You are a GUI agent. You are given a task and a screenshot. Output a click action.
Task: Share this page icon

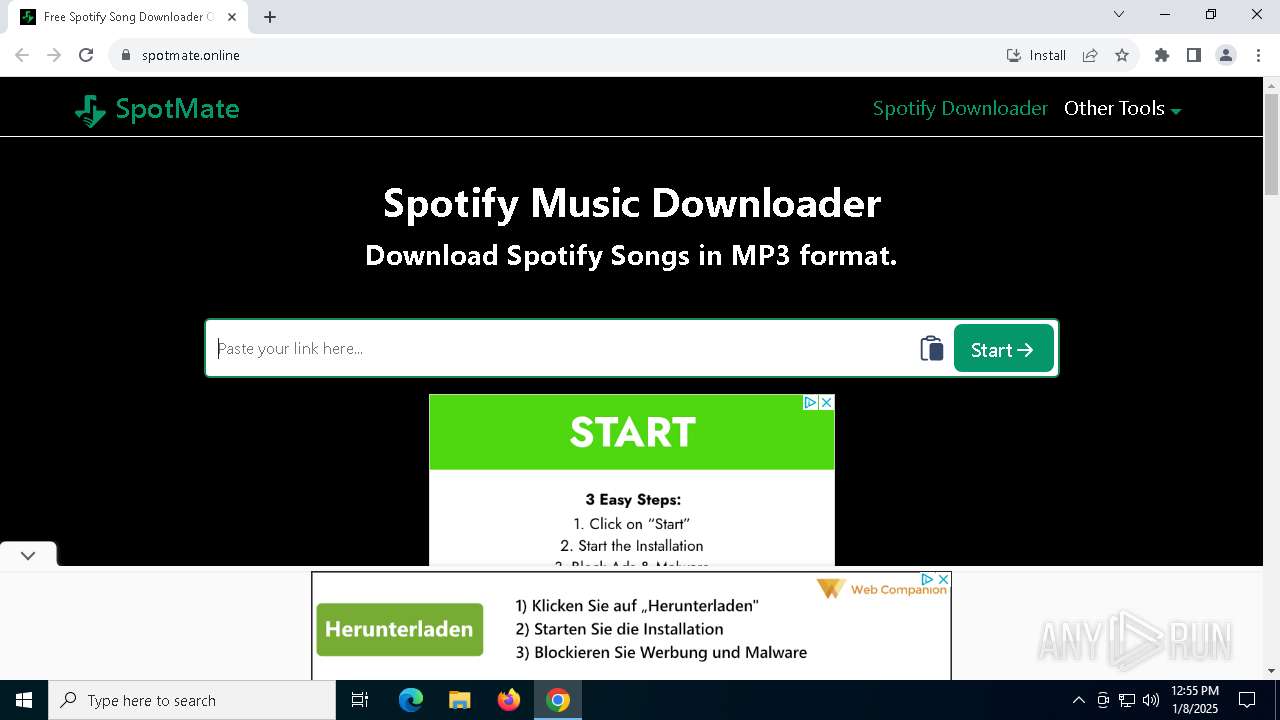tap(1090, 55)
